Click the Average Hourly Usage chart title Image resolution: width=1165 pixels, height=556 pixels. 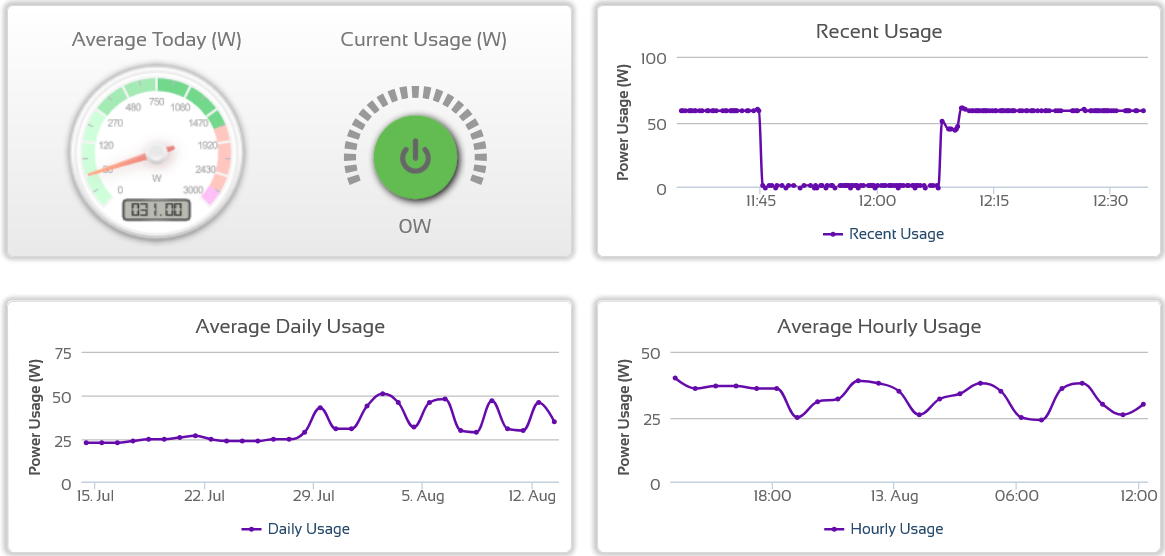[879, 326]
